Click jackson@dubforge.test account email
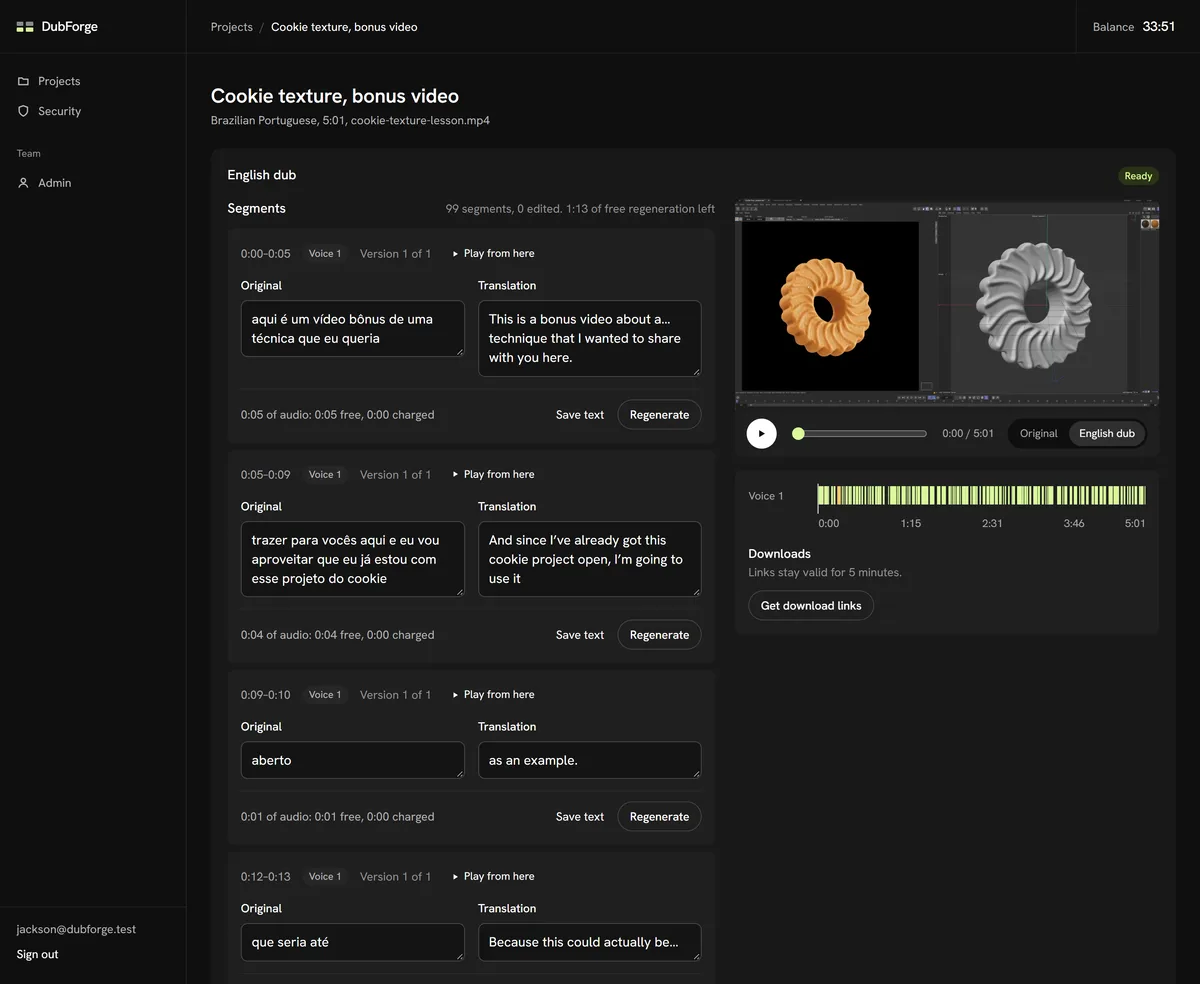Image resolution: width=1200 pixels, height=984 pixels. coord(76,929)
